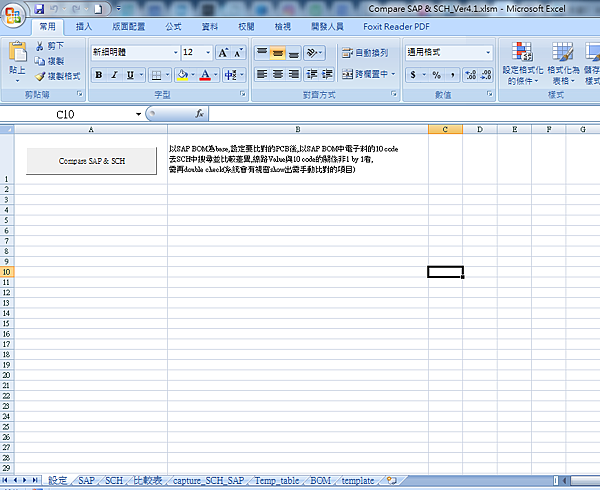600x490 pixels.
Task: Open the Office button menu
Action: 13,15
